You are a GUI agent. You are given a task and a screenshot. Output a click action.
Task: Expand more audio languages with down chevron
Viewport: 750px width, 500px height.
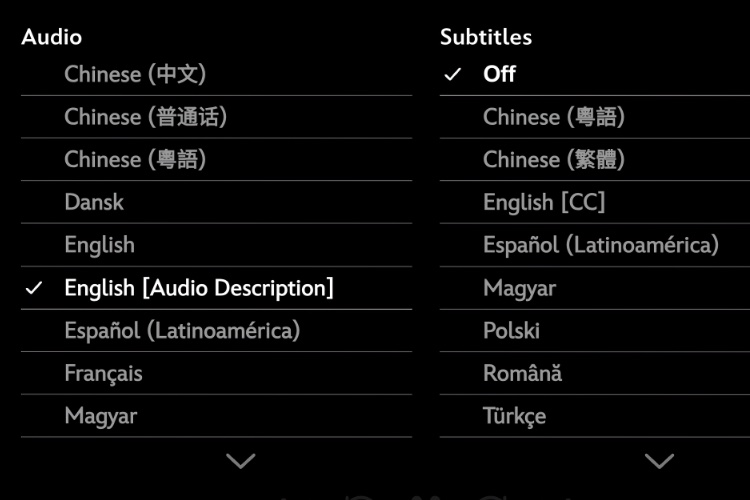coord(240,461)
